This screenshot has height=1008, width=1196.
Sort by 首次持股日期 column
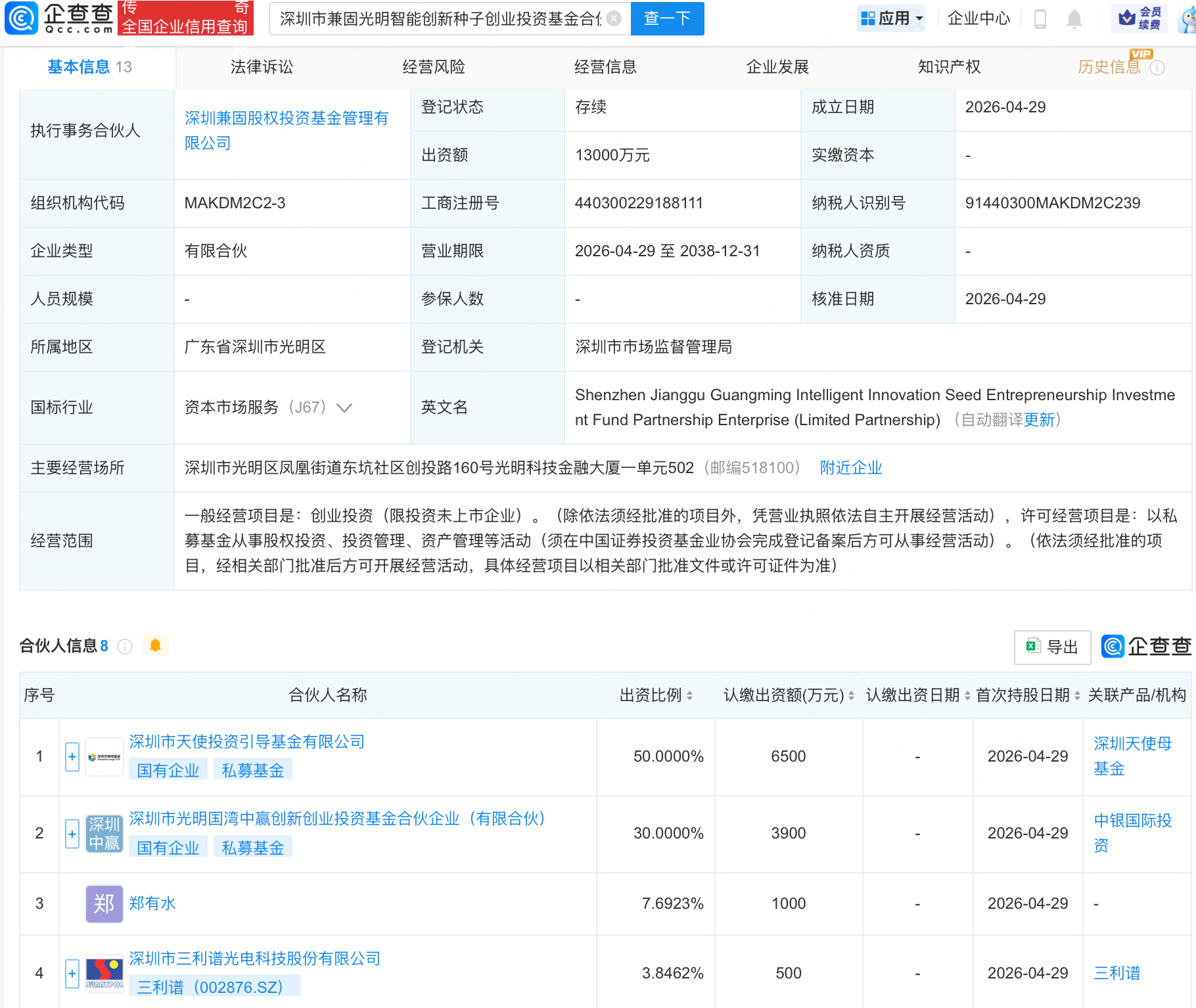coord(1077,695)
